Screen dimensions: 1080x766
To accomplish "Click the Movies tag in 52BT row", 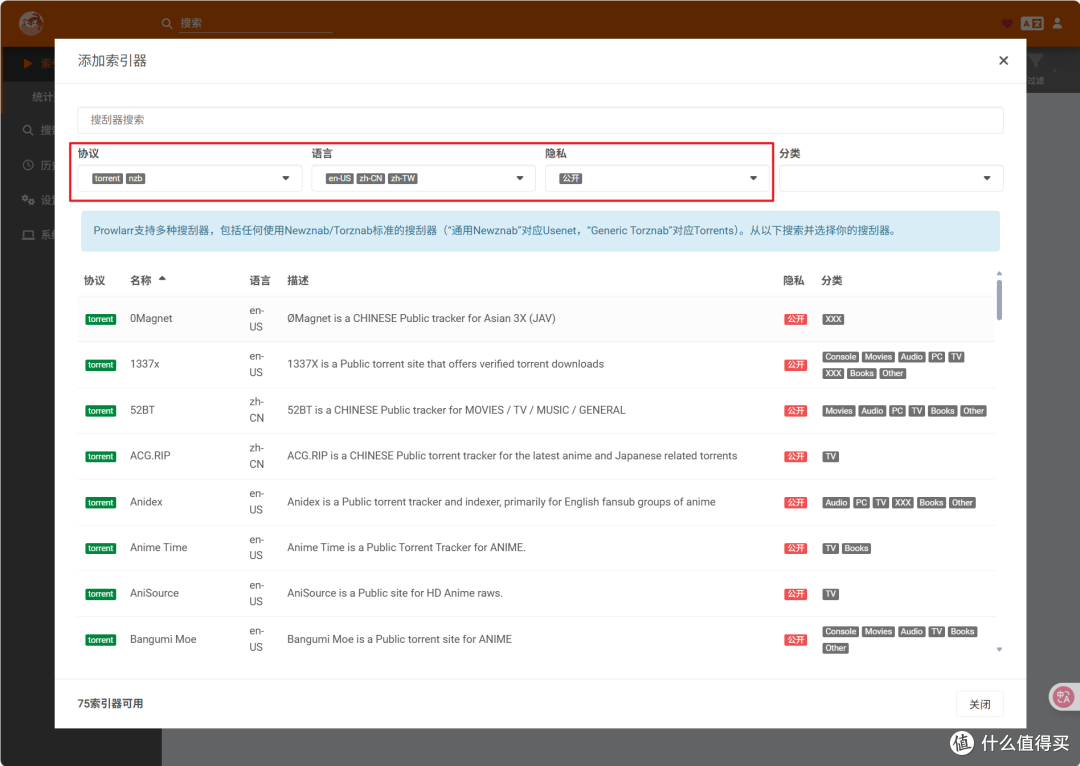I will tap(838, 411).
